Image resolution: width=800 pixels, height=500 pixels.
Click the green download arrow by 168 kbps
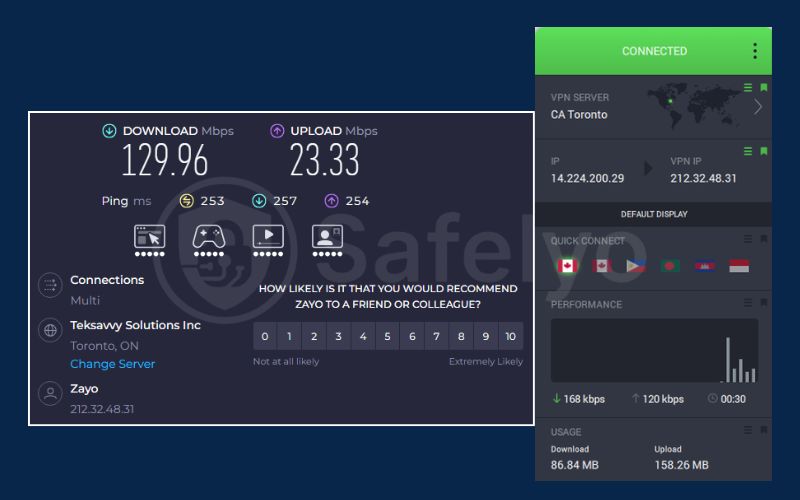point(557,398)
